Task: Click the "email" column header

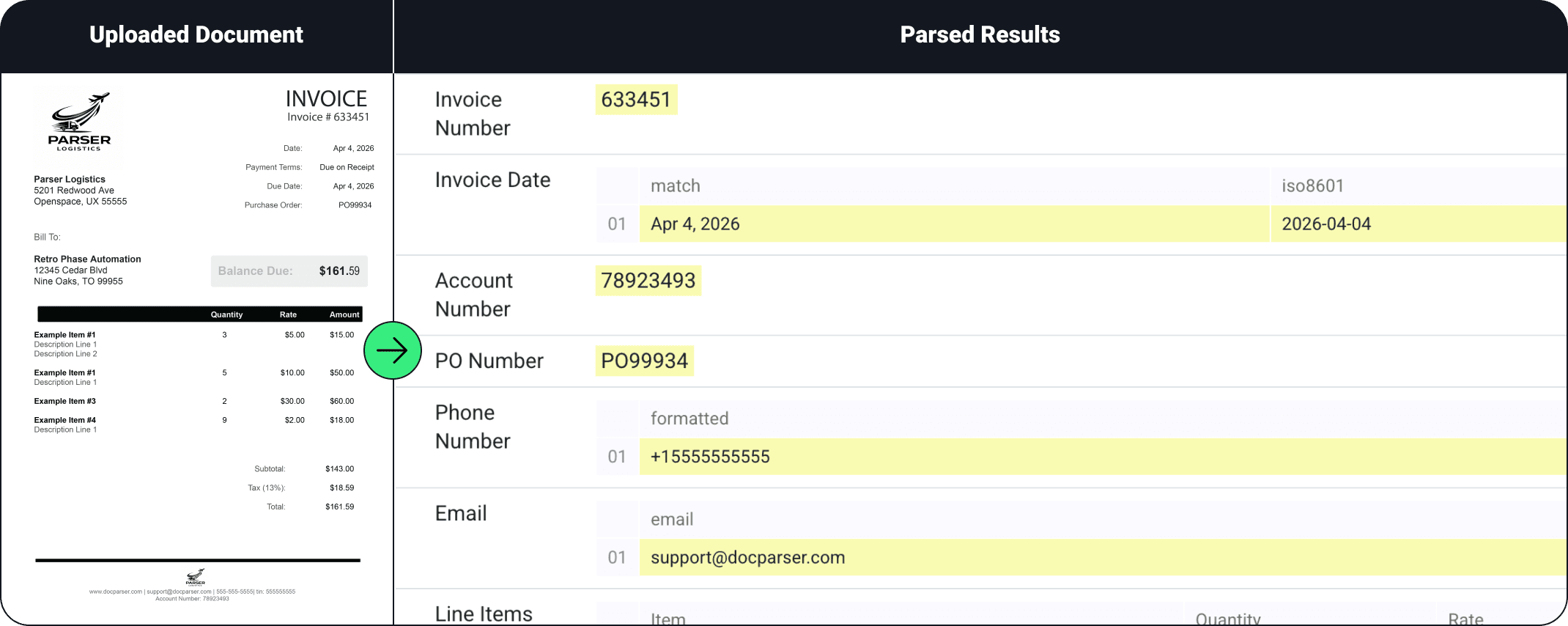Action: coord(671,520)
